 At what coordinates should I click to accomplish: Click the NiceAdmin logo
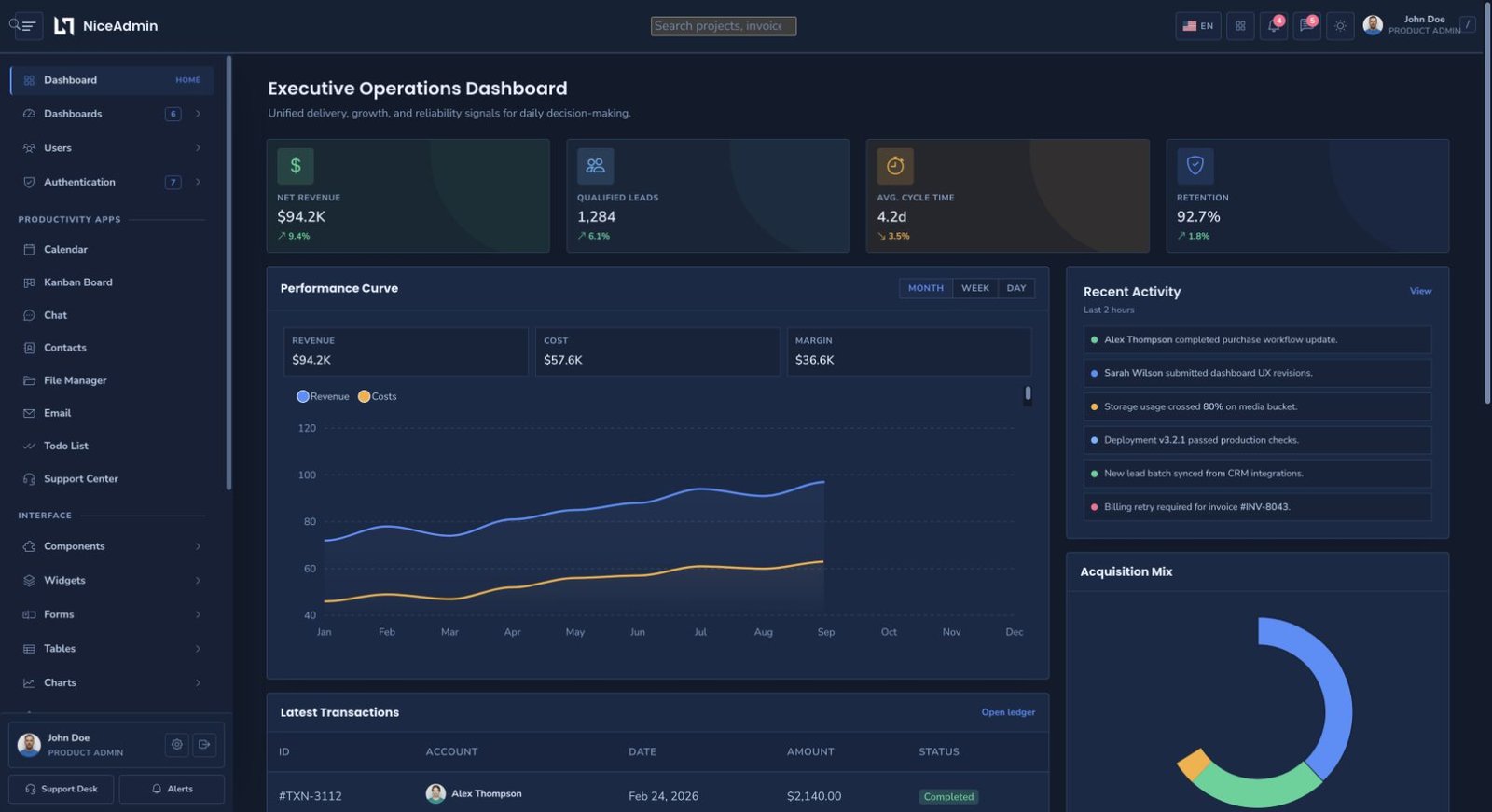105,26
